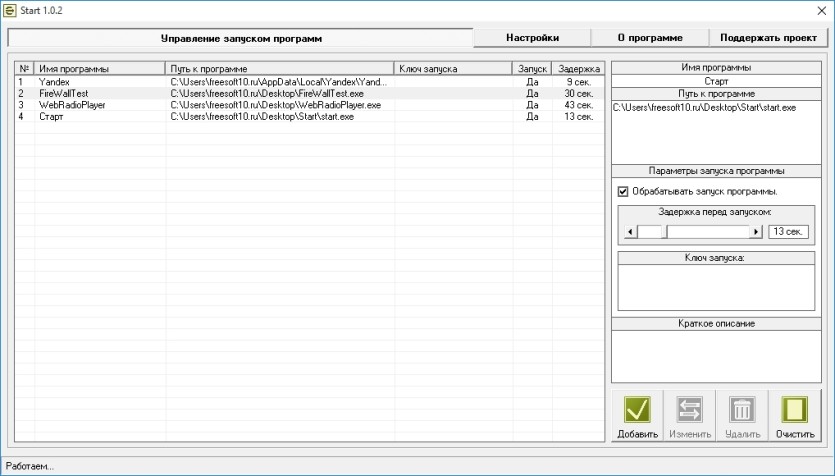Screen dimensions: 835x476
Task: Switch to Управление запуском программ tab
Action: (241, 38)
